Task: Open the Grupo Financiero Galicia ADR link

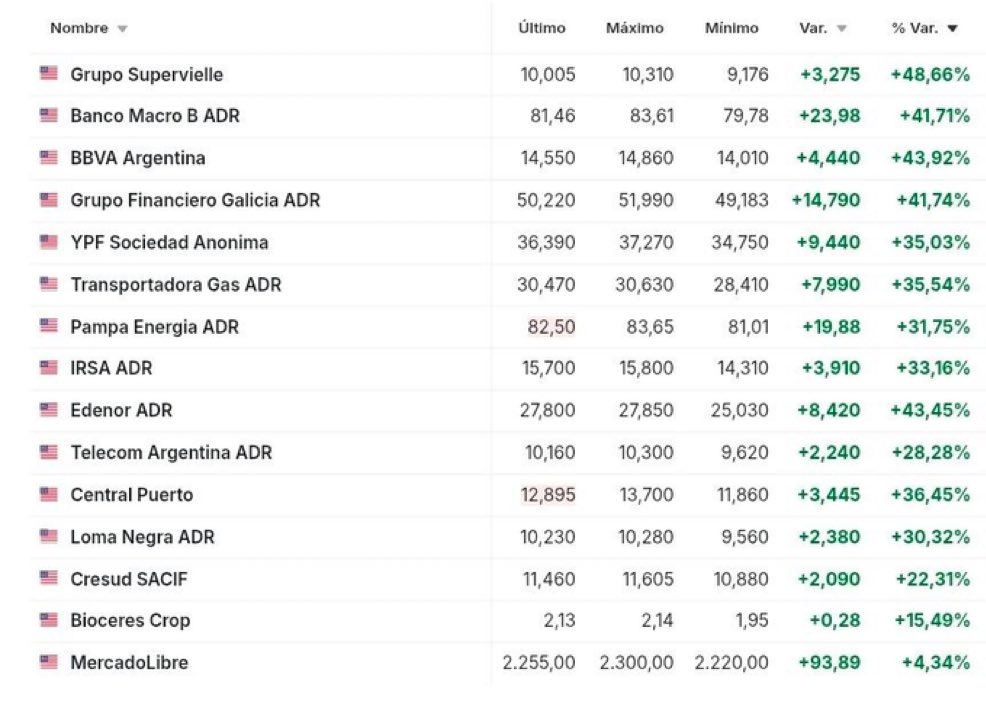Action: (195, 200)
